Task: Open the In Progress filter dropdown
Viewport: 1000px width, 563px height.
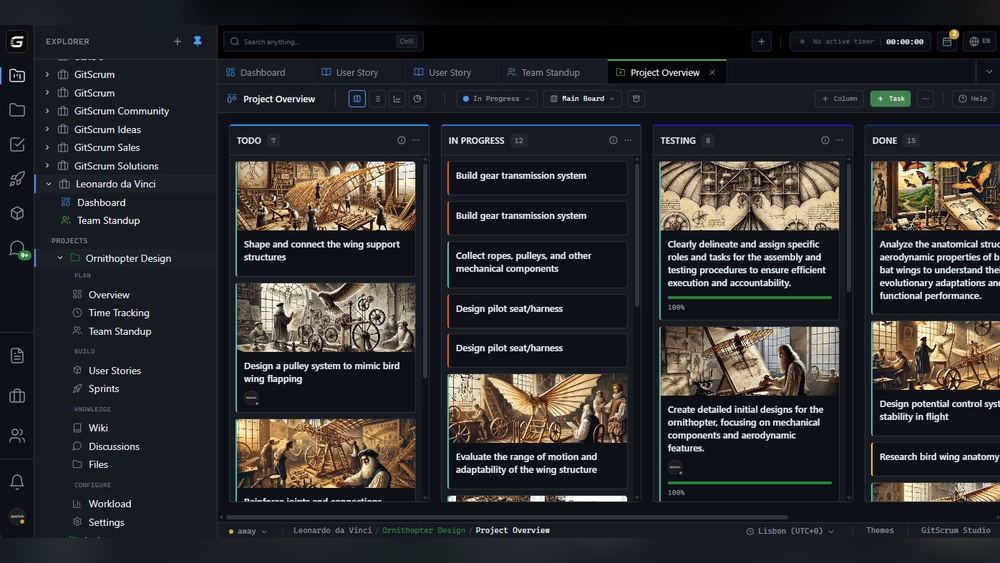Action: 496,99
